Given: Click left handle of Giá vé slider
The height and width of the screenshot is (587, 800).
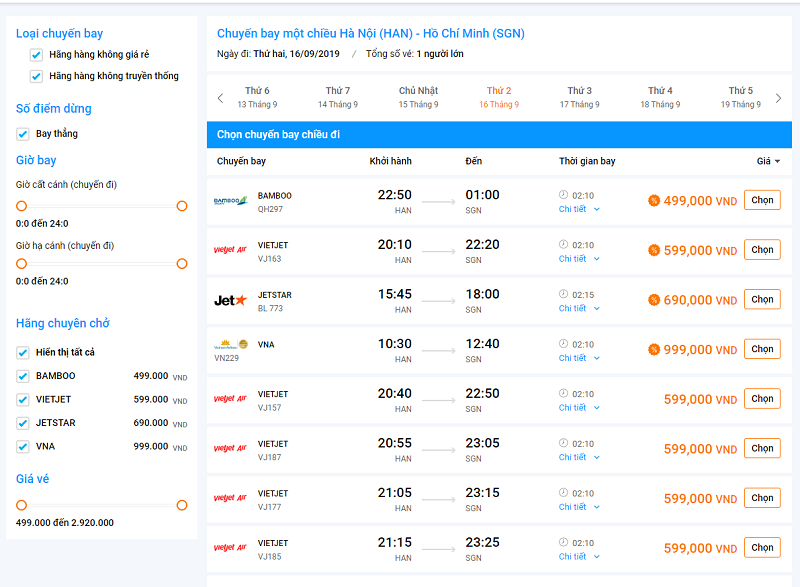Looking at the screenshot, I should 21,505.
